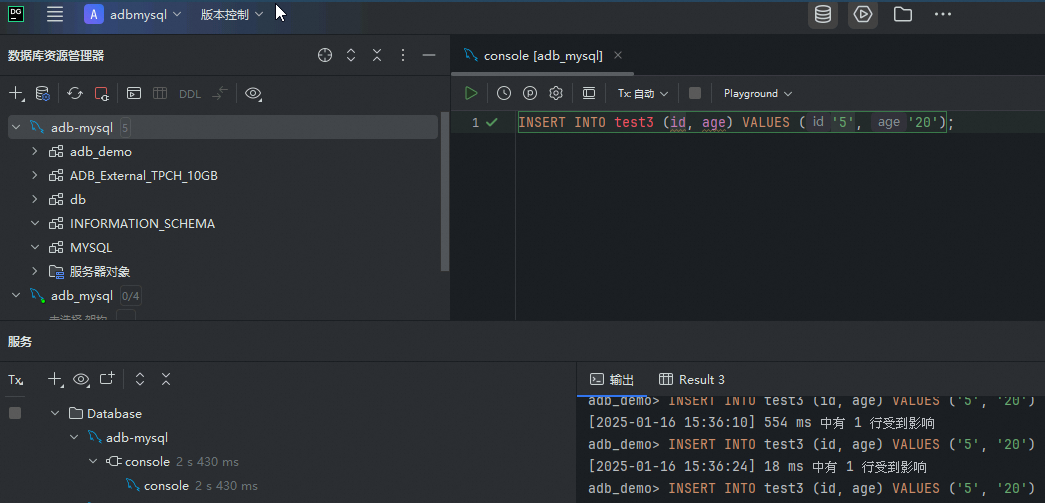The width and height of the screenshot is (1045, 503).
Task: Open the Playground resolve mode dropdown
Action: pyautogui.click(x=757, y=93)
